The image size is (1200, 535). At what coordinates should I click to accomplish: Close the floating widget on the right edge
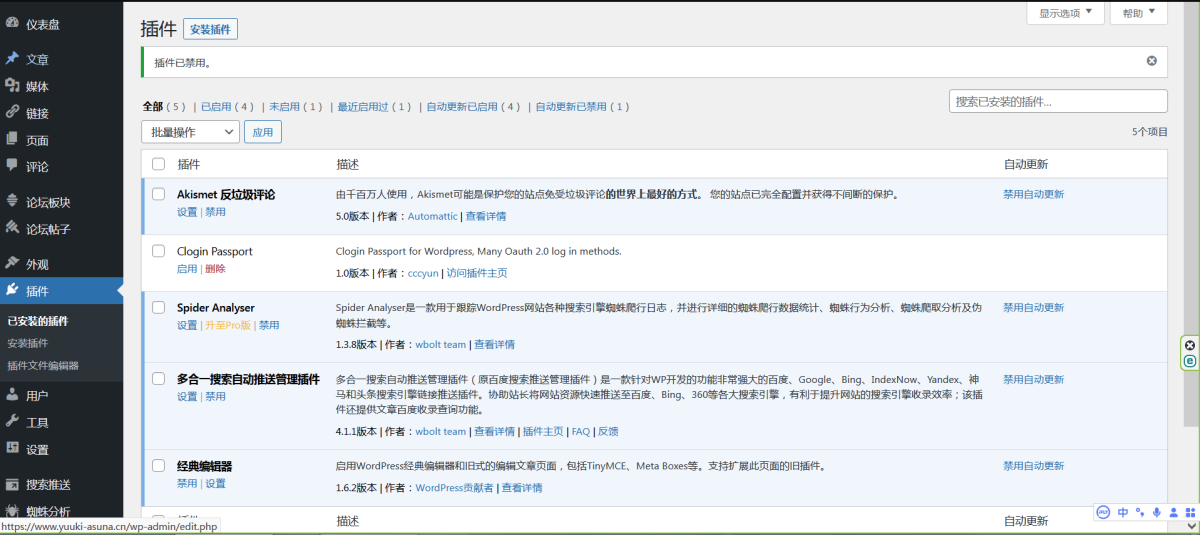(1190, 346)
